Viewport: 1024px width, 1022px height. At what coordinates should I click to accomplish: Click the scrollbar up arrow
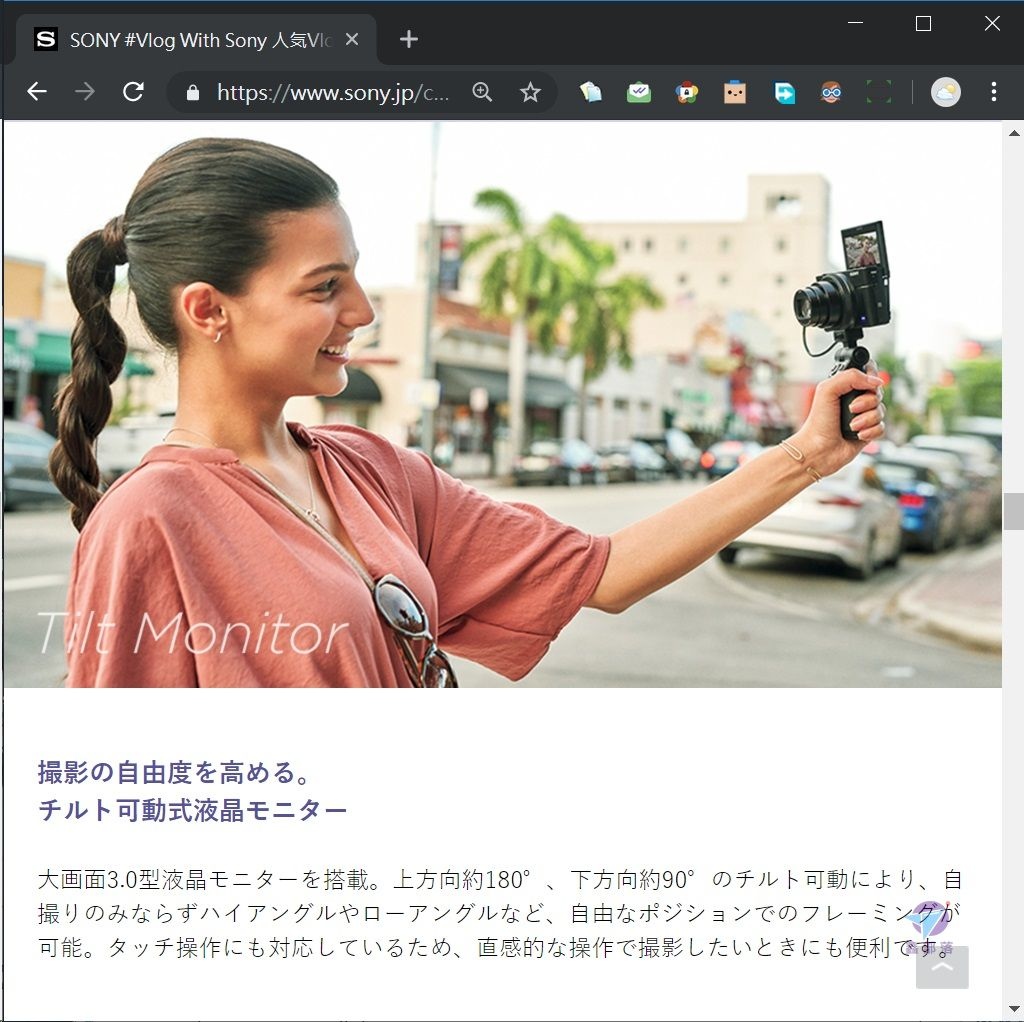click(x=1014, y=133)
